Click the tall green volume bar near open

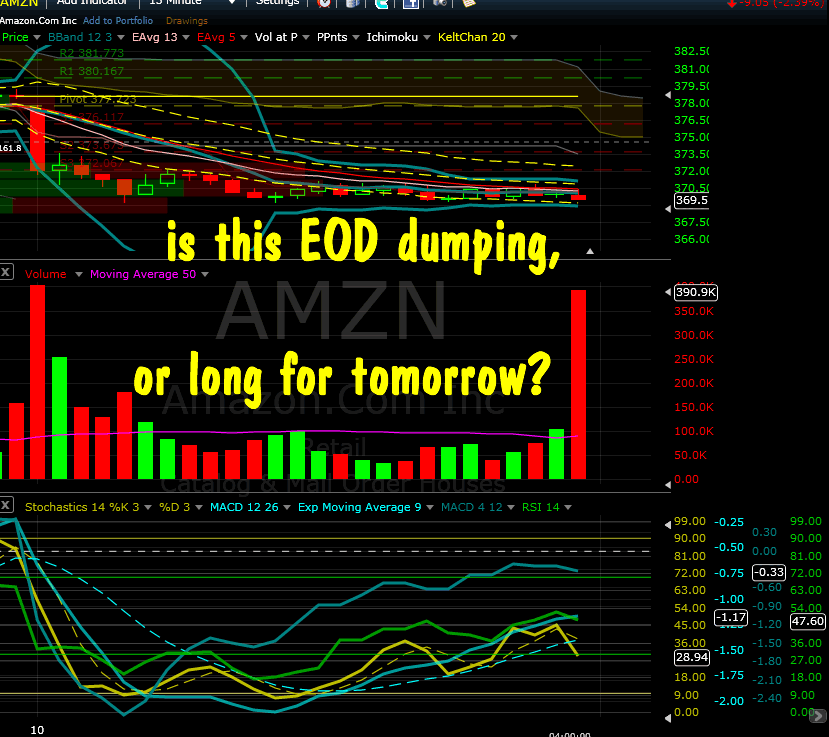click(60, 418)
